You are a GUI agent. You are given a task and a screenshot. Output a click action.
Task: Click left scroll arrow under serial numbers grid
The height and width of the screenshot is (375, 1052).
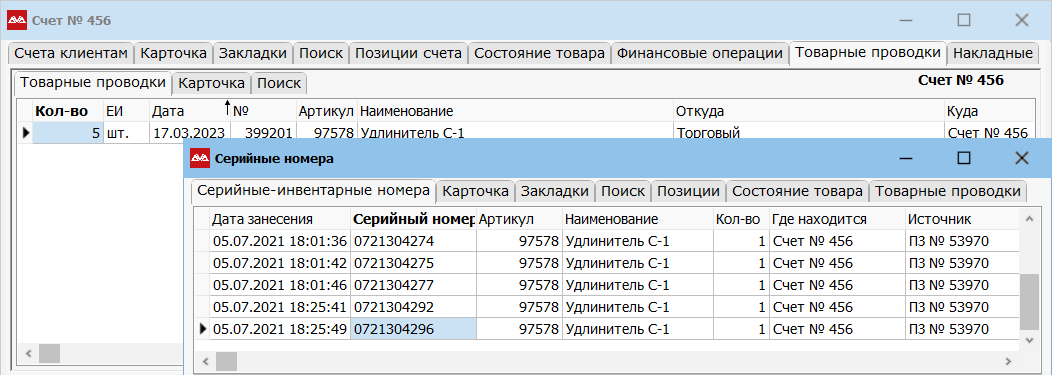[205, 362]
